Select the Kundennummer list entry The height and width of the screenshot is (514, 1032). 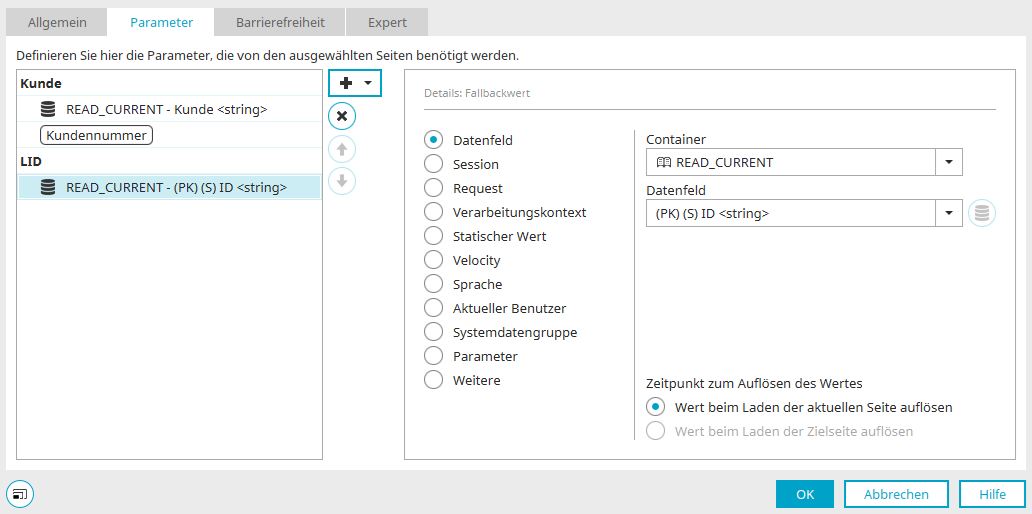tap(97, 136)
